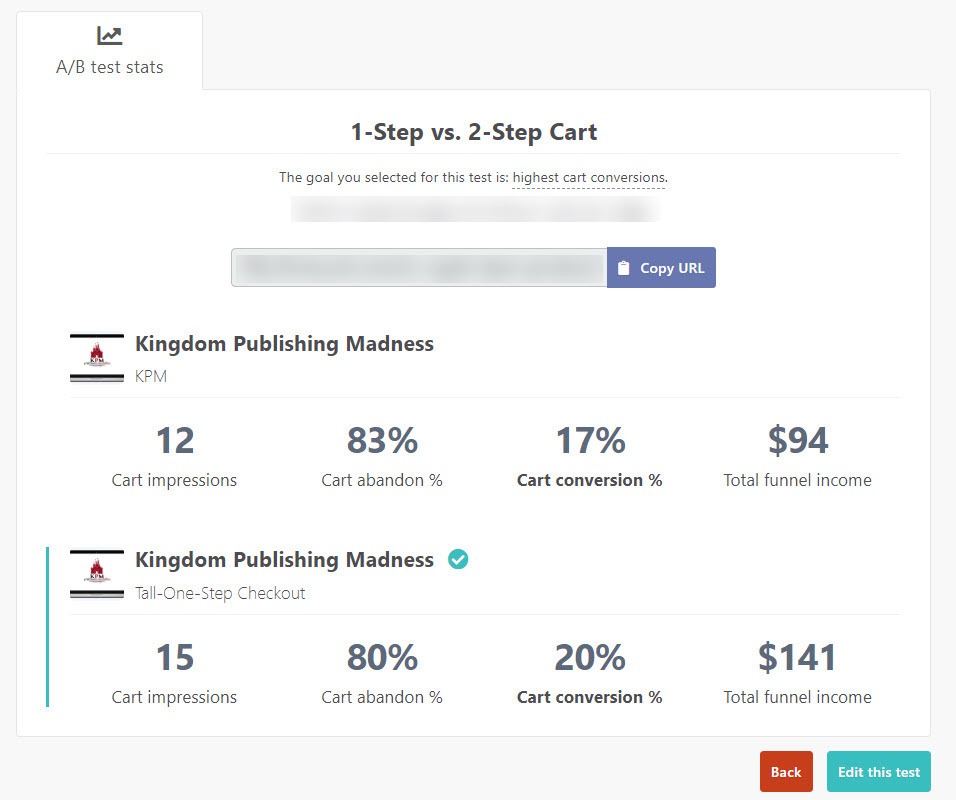956x800 pixels.
Task: Click the Copy URL button
Action: point(662,268)
